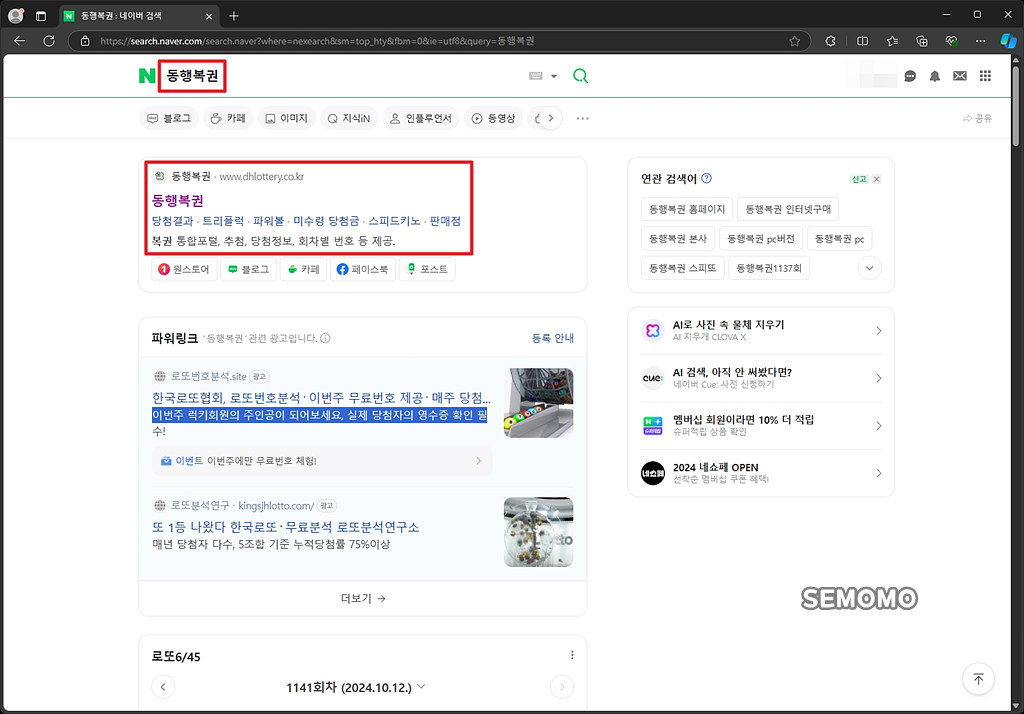Open 한국로또협회 로또번호분석 ad link
1024x714 pixels.
(x=321, y=398)
